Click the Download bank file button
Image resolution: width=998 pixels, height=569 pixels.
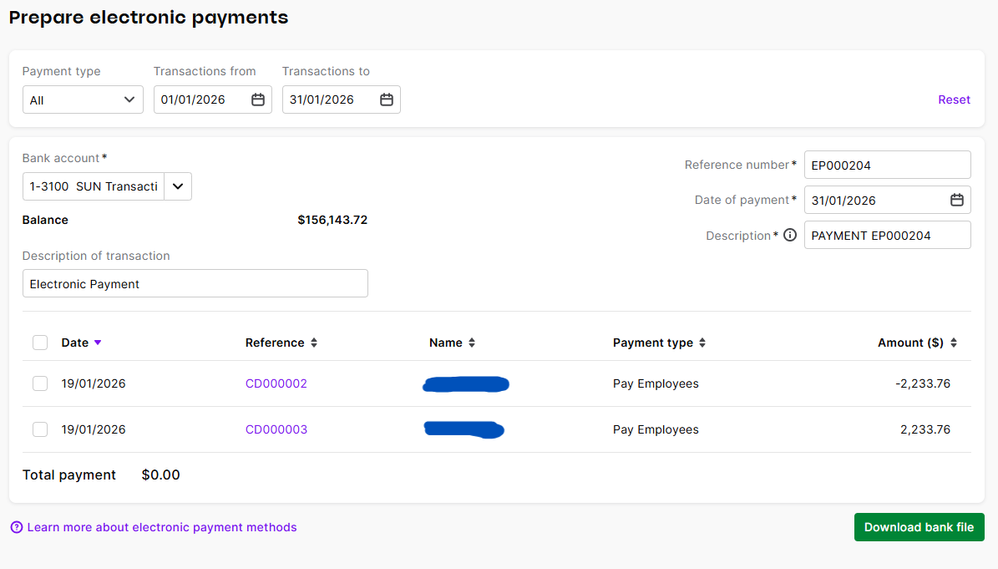point(918,527)
